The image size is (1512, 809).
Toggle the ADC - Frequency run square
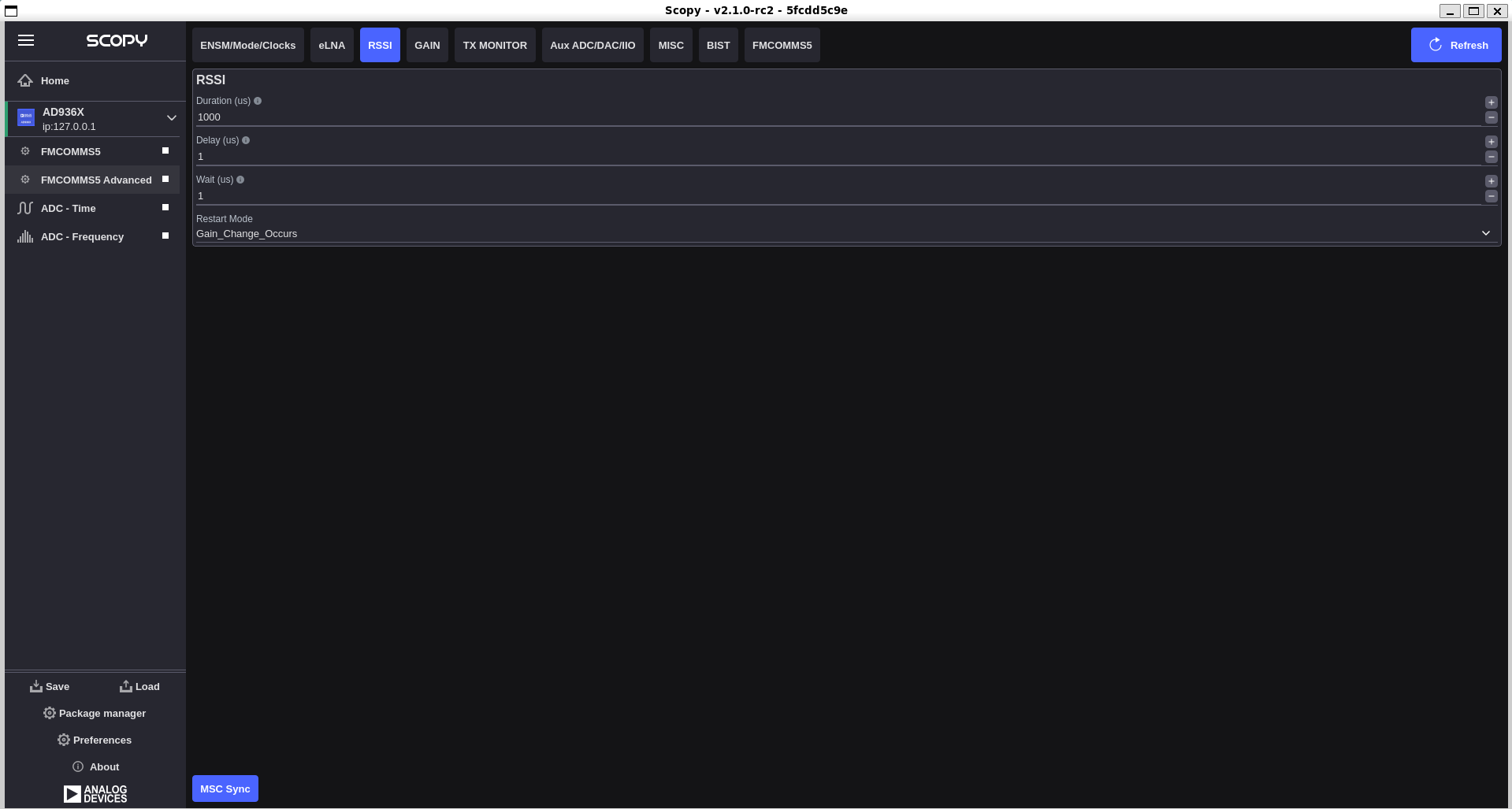tap(165, 236)
